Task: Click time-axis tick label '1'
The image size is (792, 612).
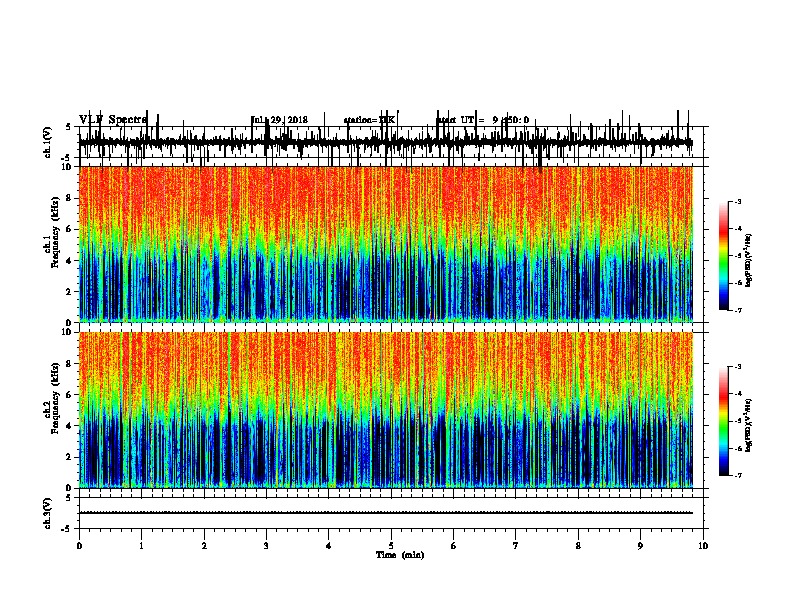Action: click(x=141, y=546)
